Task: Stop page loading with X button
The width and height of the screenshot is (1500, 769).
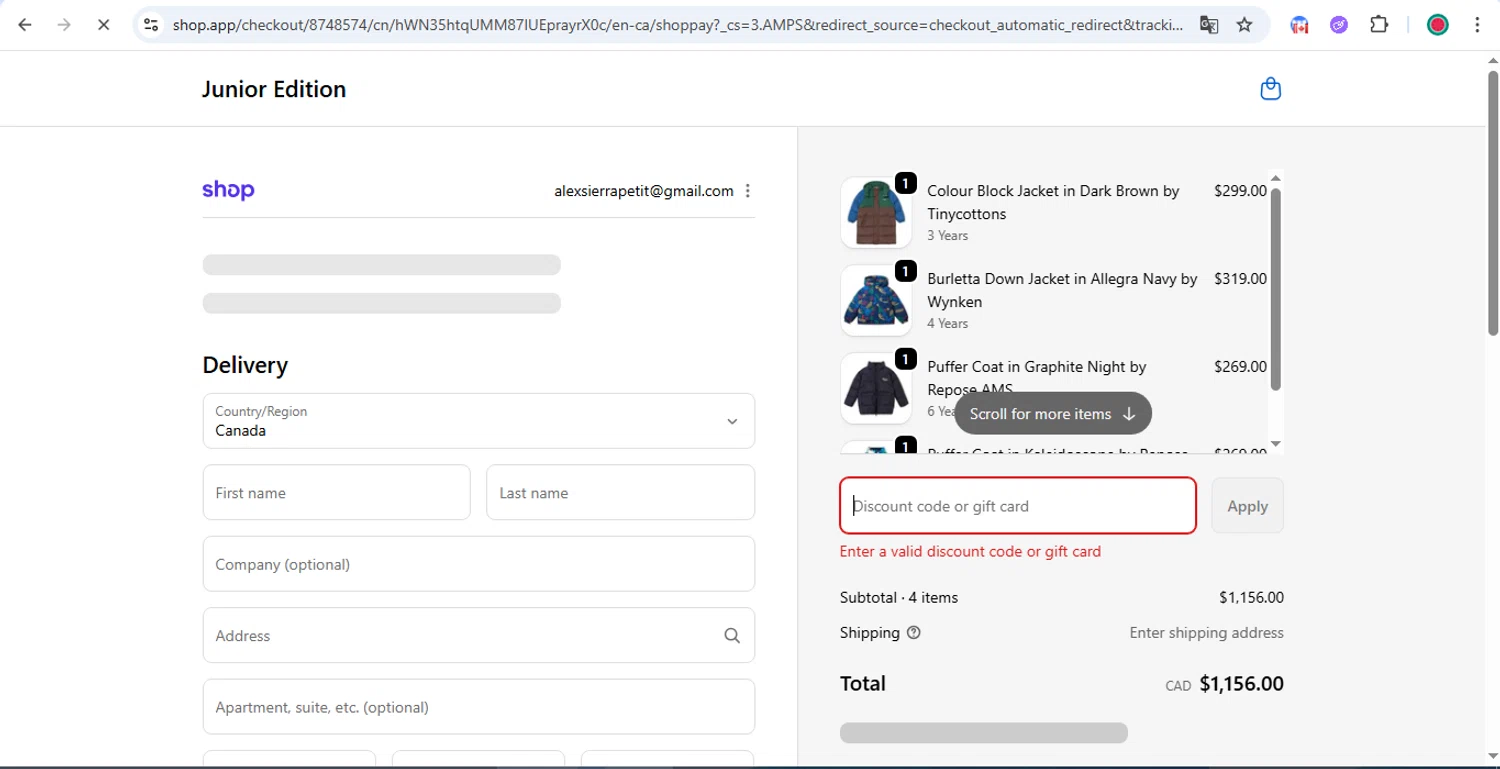Action: (x=103, y=25)
